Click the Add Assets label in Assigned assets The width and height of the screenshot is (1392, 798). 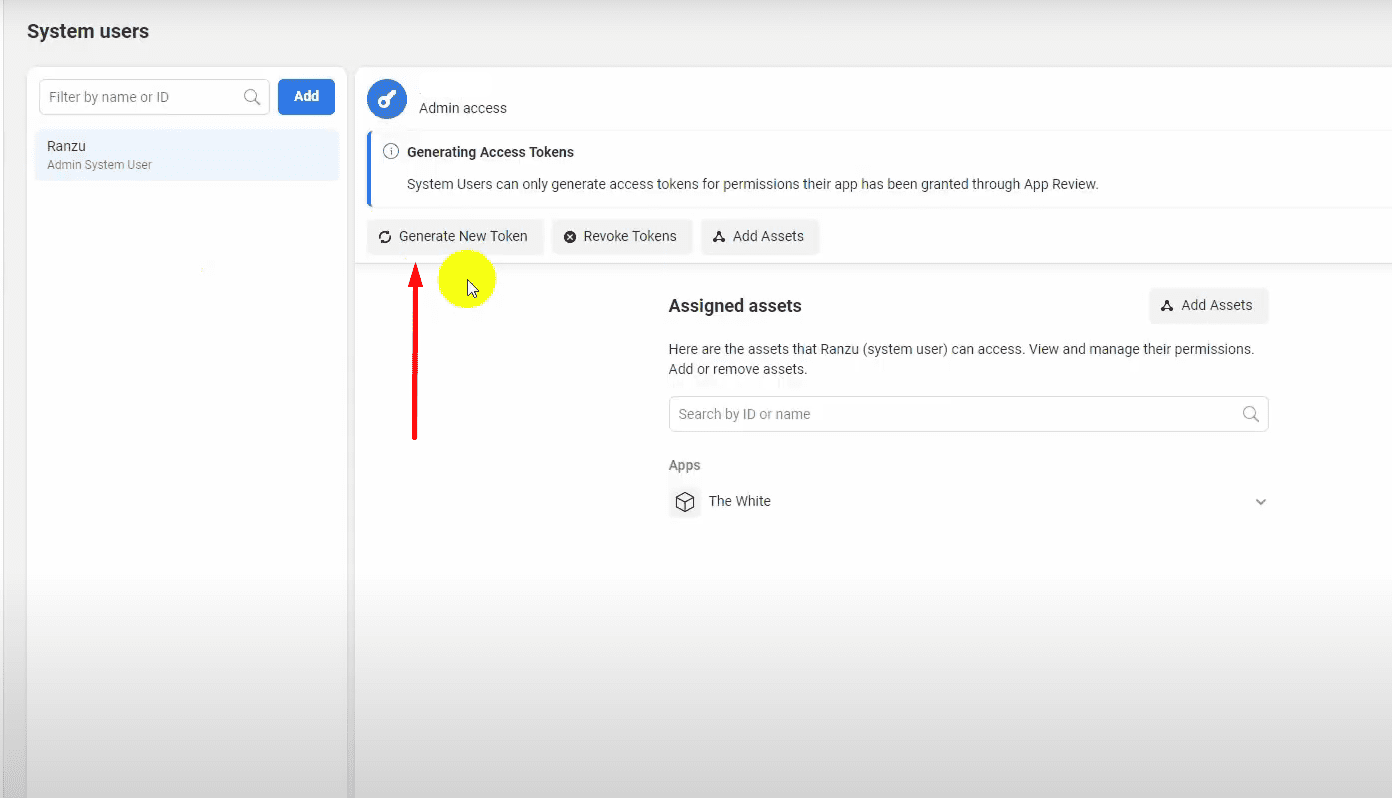tap(1216, 306)
